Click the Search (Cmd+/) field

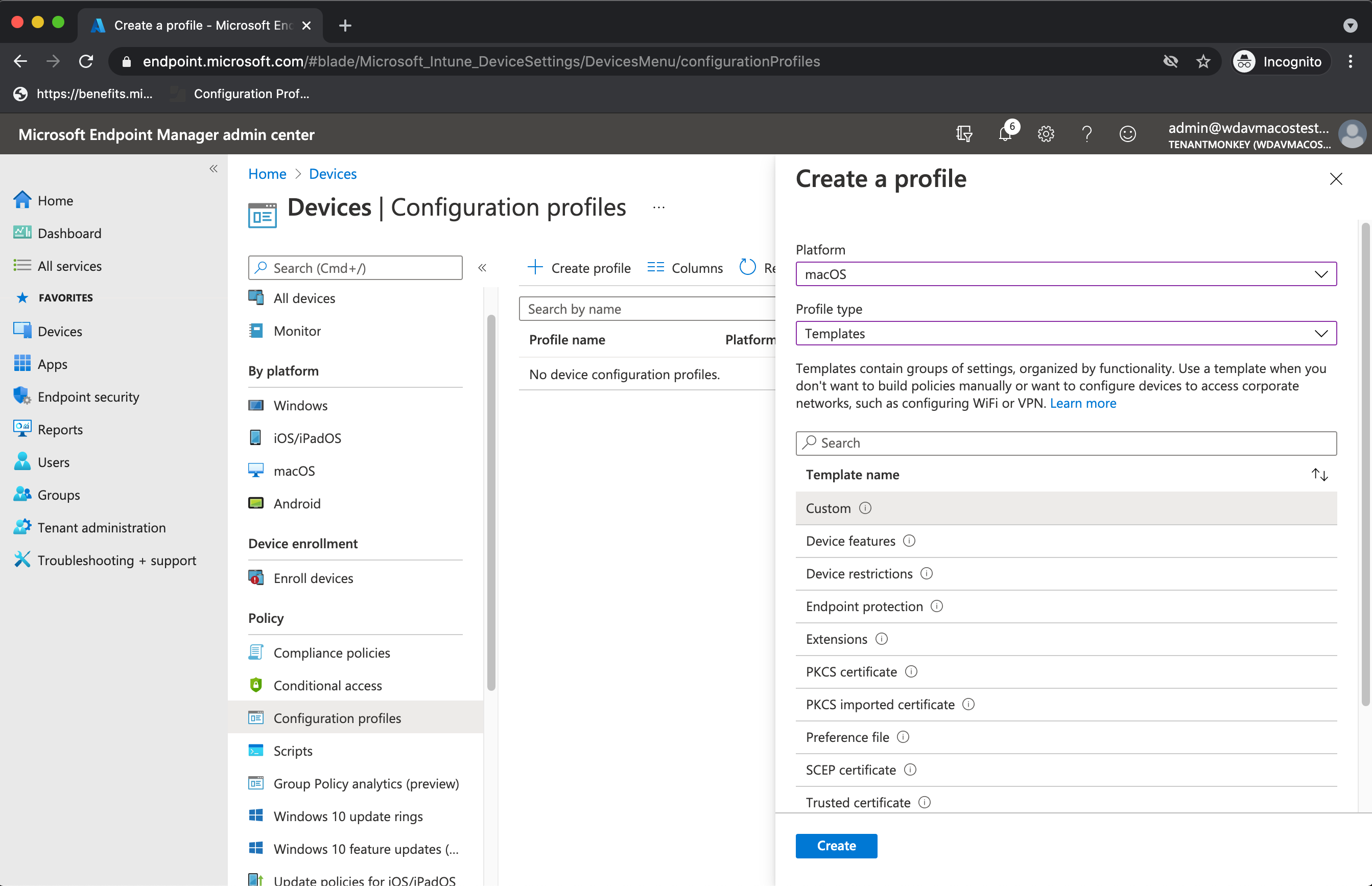(x=356, y=268)
